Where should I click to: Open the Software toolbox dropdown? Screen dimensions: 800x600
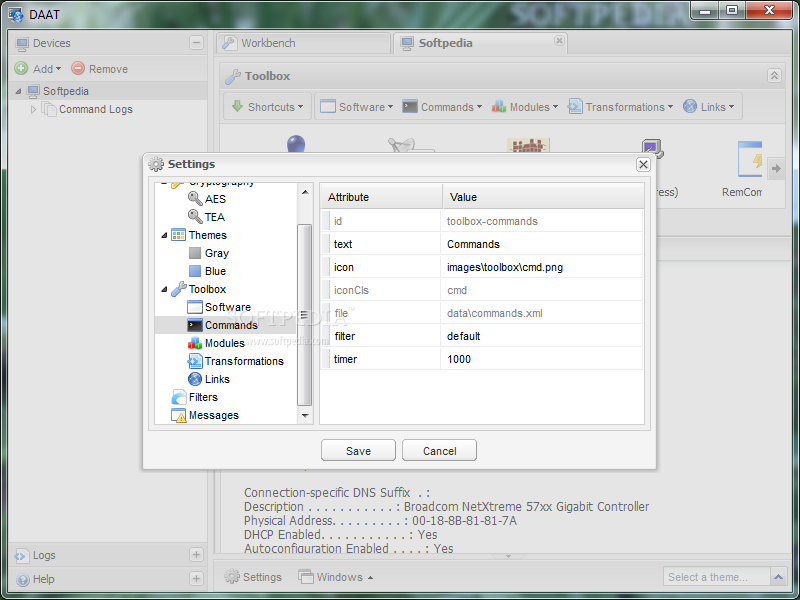click(x=356, y=107)
